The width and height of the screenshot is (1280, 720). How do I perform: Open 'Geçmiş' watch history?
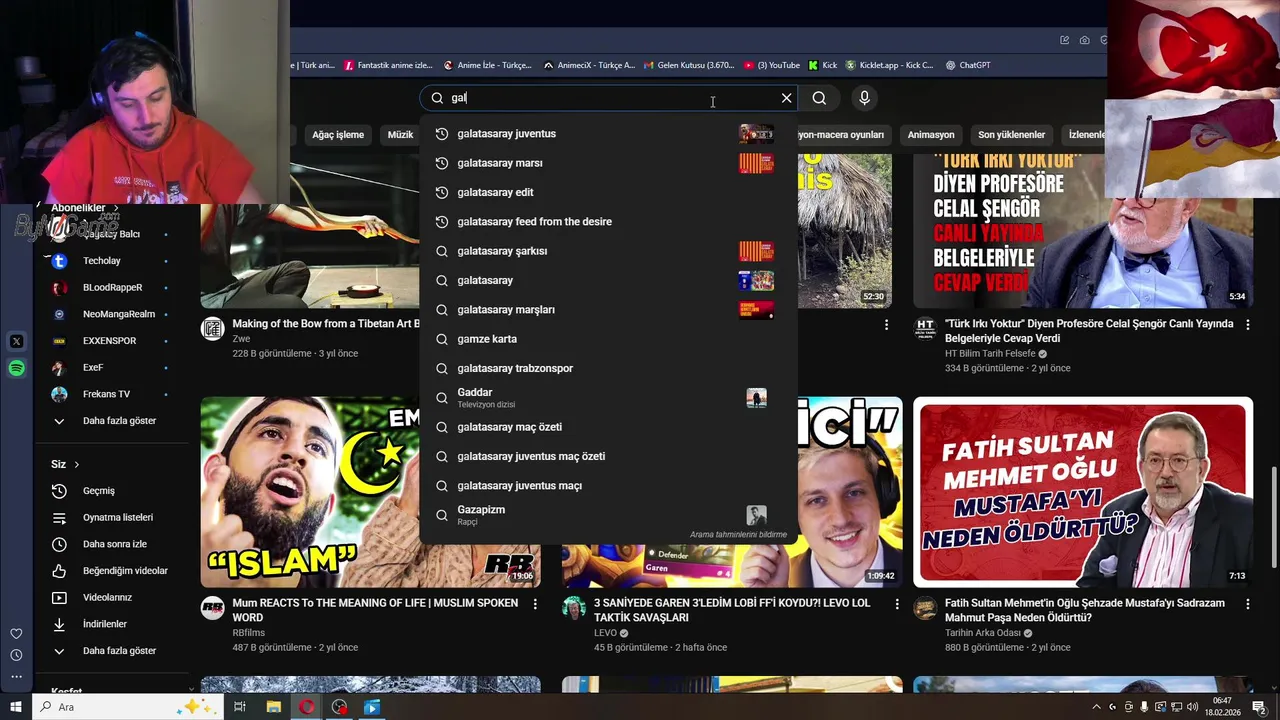click(x=110, y=491)
